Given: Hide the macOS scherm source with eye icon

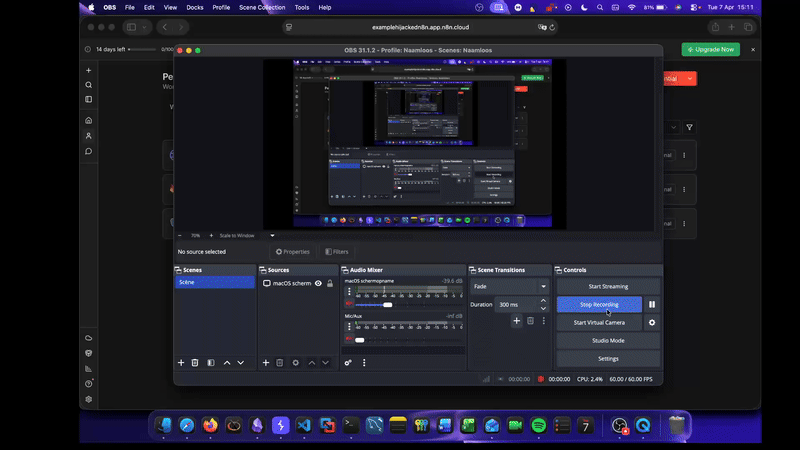Looking at the screenshot, I should 318,284.
